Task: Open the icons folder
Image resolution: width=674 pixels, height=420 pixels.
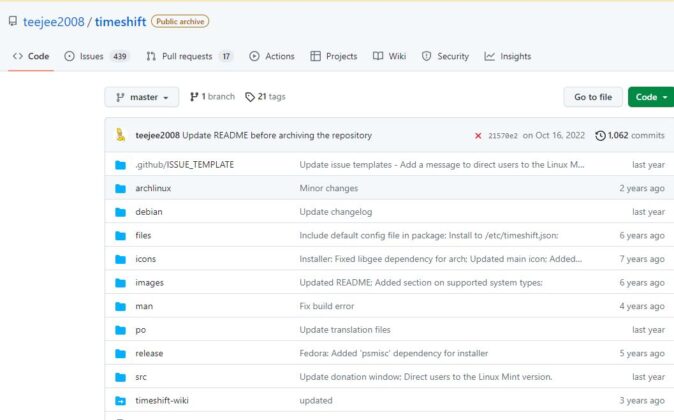Action: [x=145, y=259]
